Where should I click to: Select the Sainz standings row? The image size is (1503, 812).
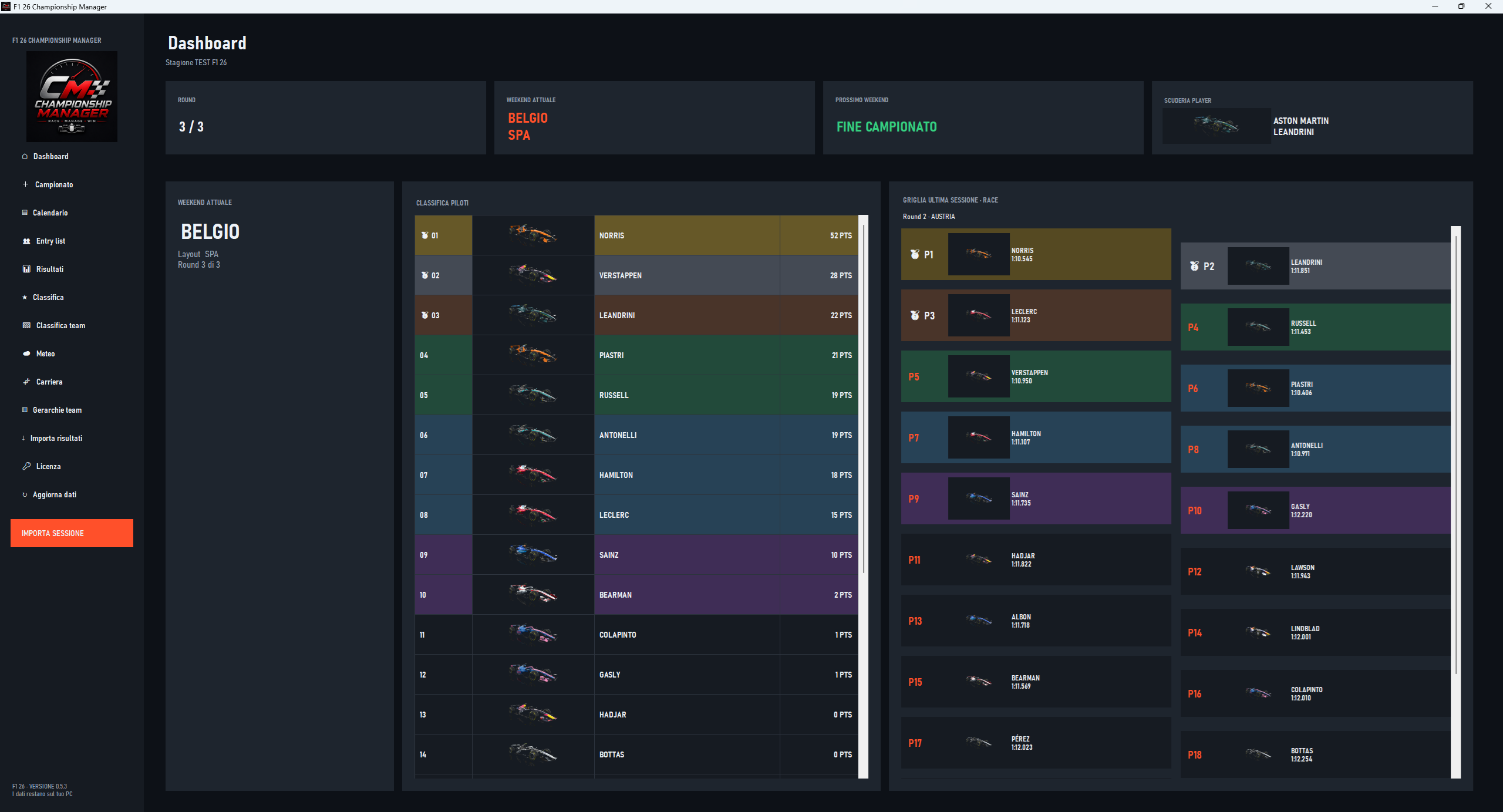click(636, 555)
